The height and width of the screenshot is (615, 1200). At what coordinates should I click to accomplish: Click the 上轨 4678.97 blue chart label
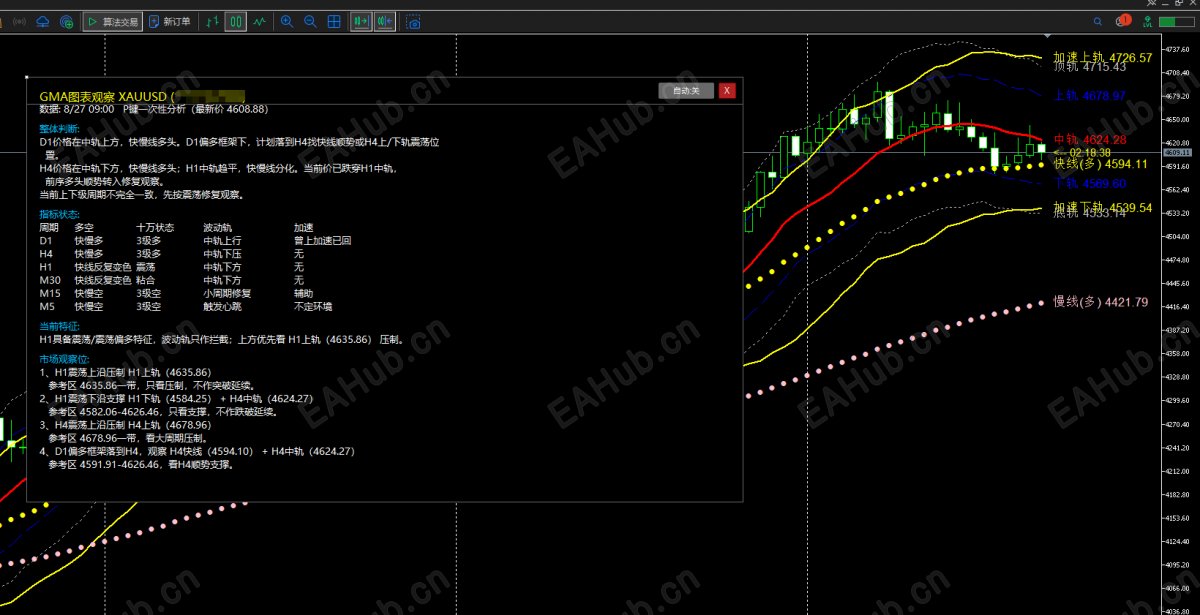click(1091, 96)
